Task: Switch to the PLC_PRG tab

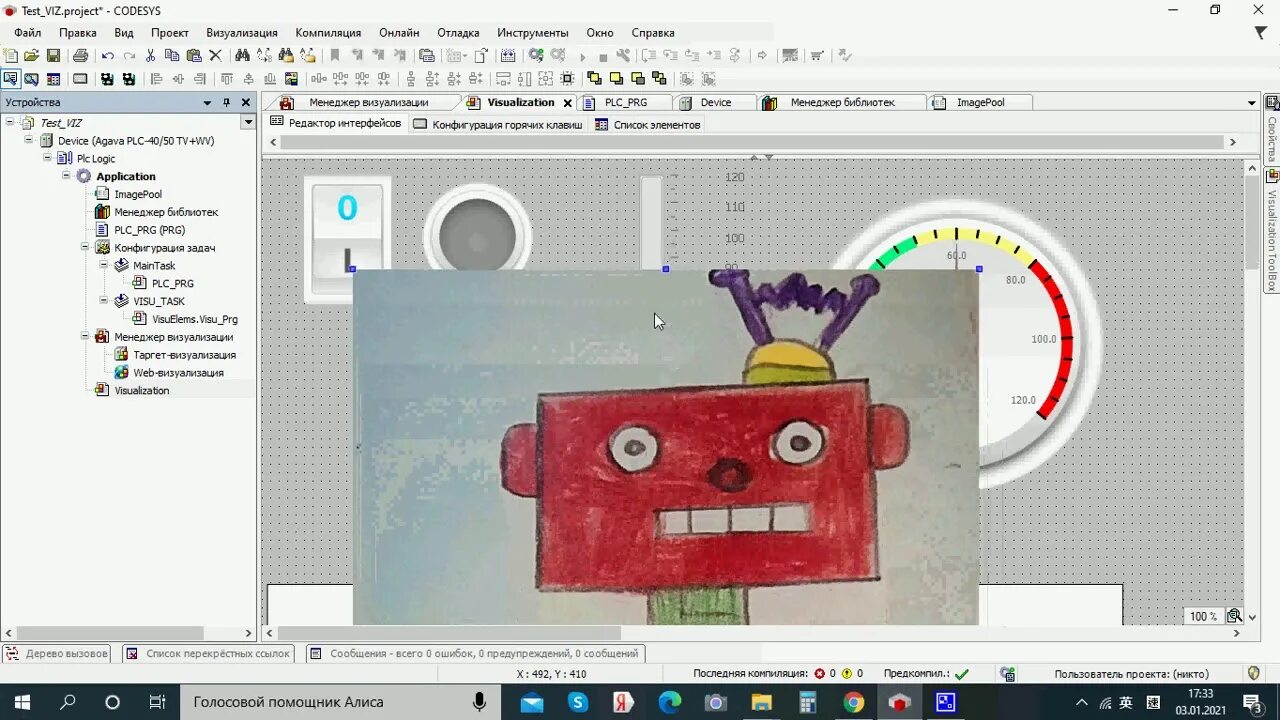Action: pos(626,102)
